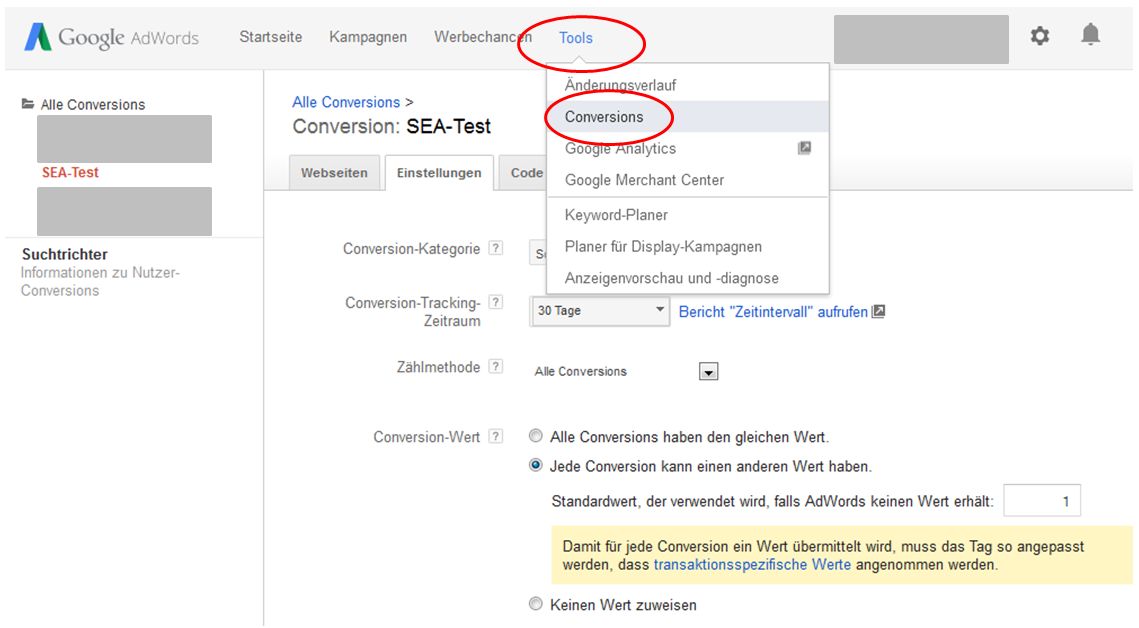Select 'Alle Conversions haben den gleichen Wert'
Image resolution: width=1139 pixels, height=628 pixels.
535,435
